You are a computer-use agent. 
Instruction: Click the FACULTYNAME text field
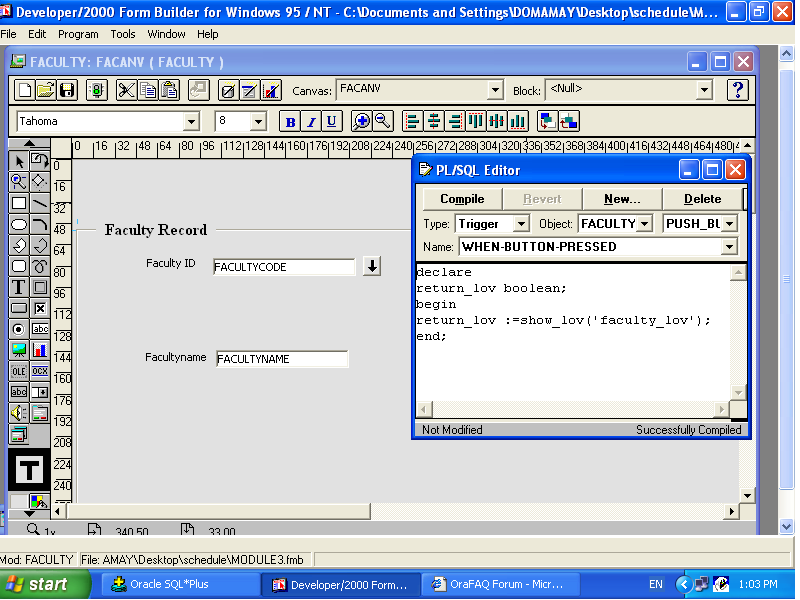282,359
